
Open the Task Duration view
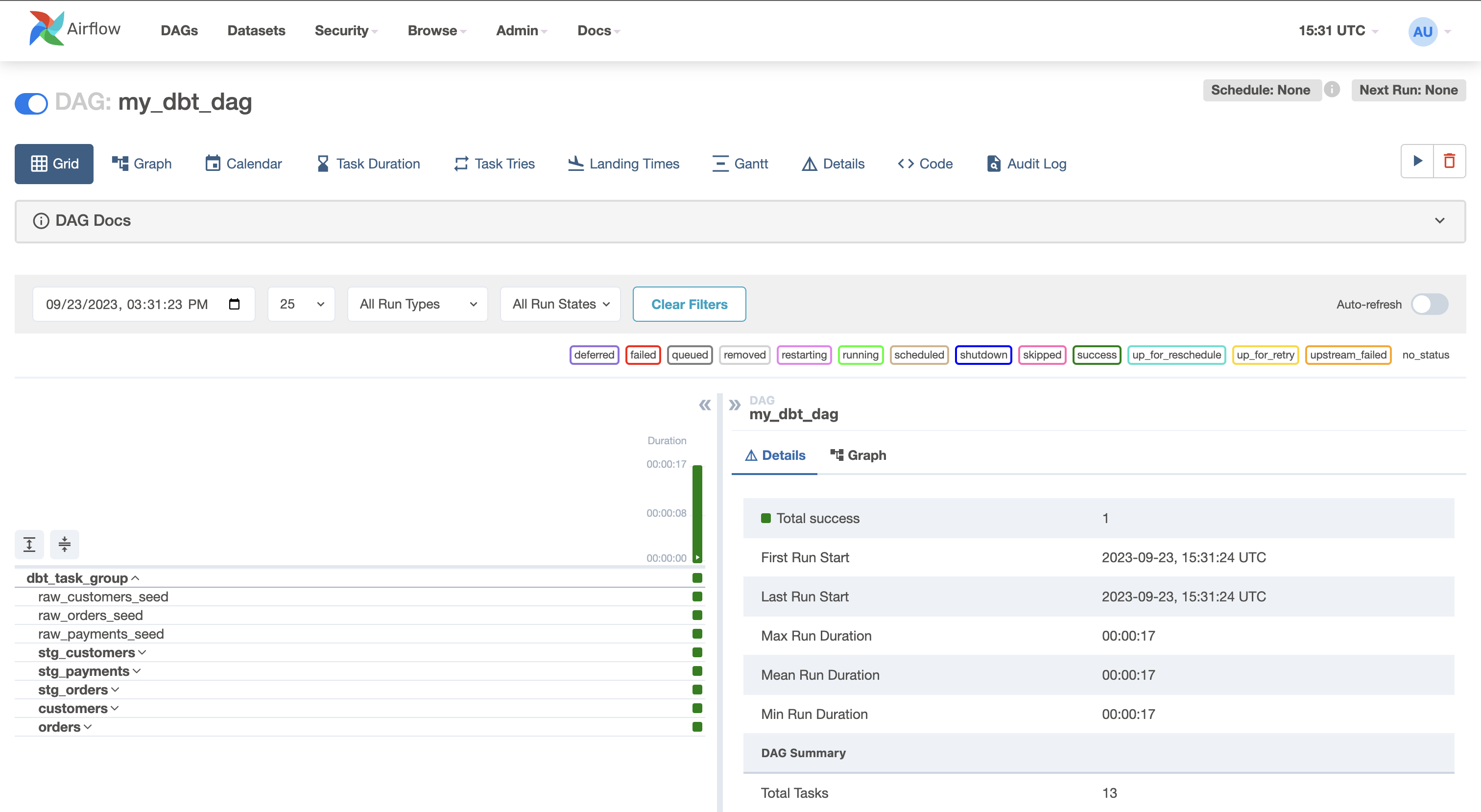coord(368,163)
